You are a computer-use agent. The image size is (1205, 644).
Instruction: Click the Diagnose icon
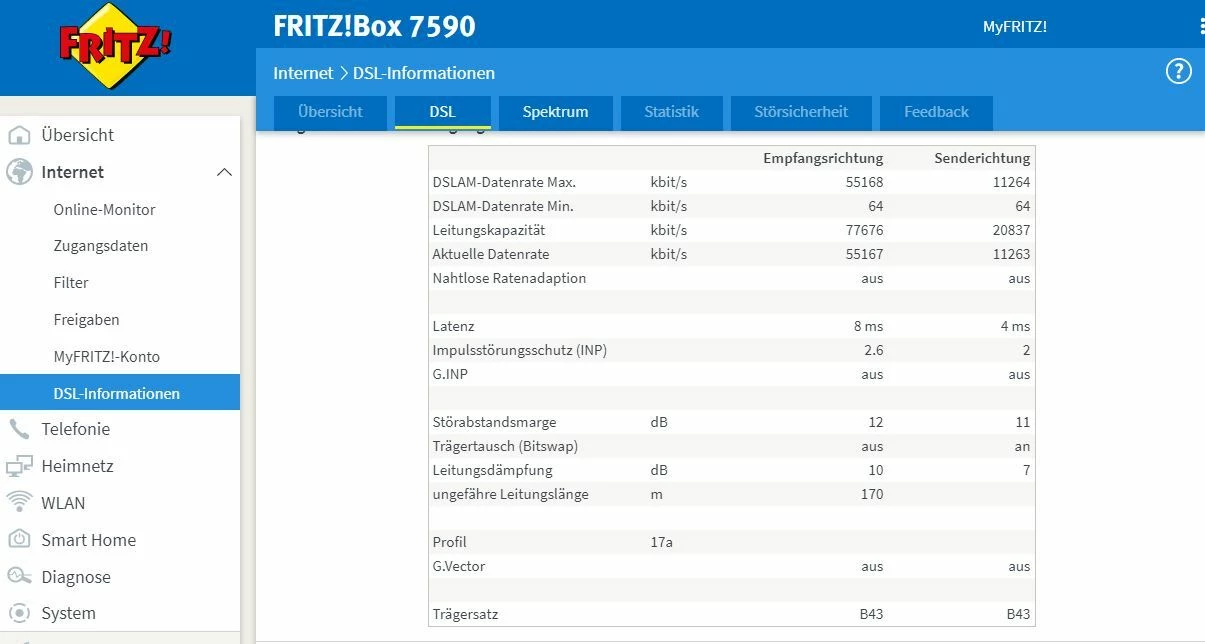pos(19,576)
